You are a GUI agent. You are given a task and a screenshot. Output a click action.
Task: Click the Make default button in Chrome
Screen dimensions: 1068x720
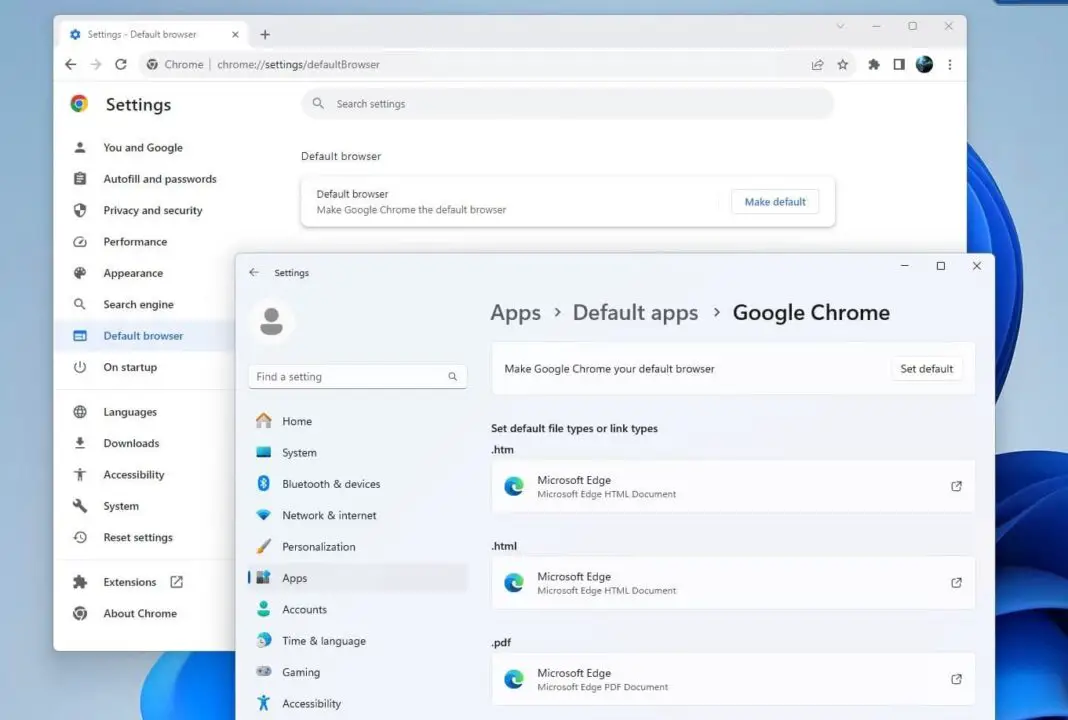775,201
